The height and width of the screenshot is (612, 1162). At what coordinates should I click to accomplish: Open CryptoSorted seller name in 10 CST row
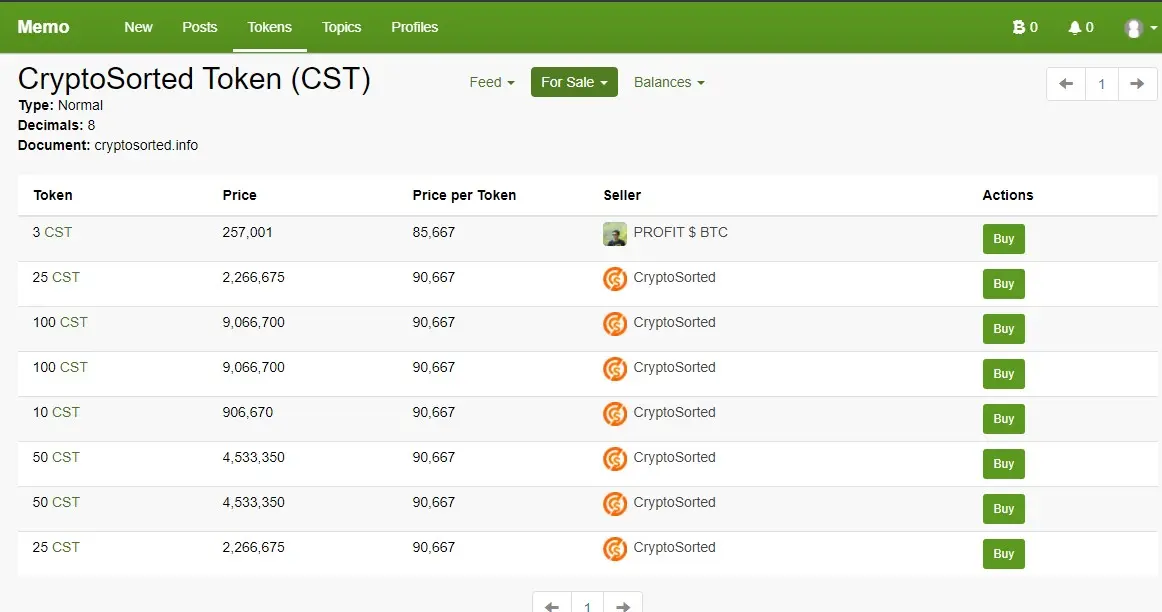point(674,412)
